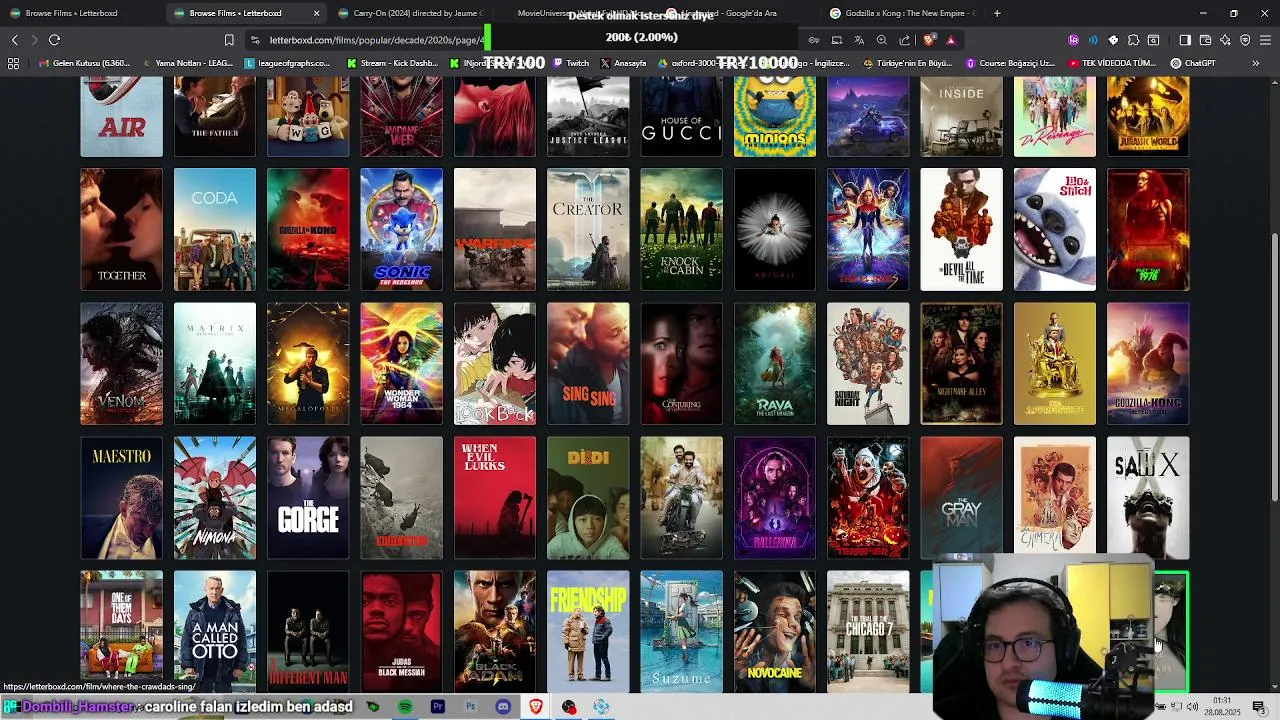The width and height of the screenshot is (1280, 720).
Task: Open the Saw X poster
Action: click(x=1148, y=497)
